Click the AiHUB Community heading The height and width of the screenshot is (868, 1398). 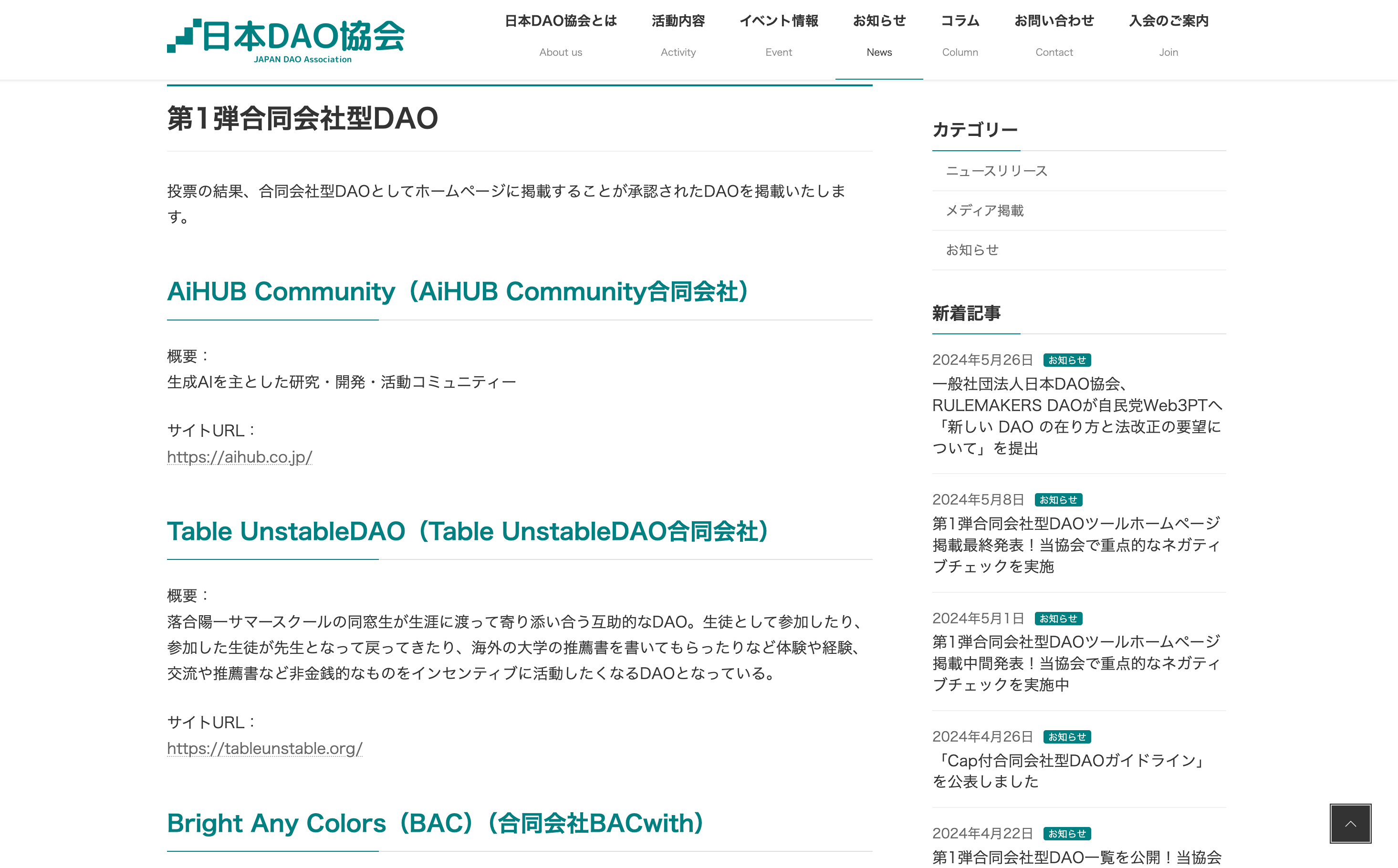459,291
